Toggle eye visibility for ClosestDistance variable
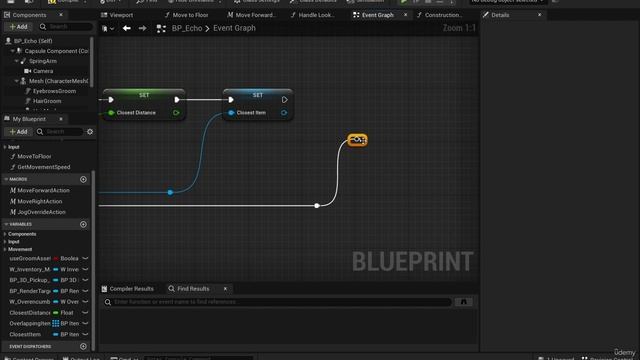This screenshot has width=640, height=360. [x=85, y=313]
